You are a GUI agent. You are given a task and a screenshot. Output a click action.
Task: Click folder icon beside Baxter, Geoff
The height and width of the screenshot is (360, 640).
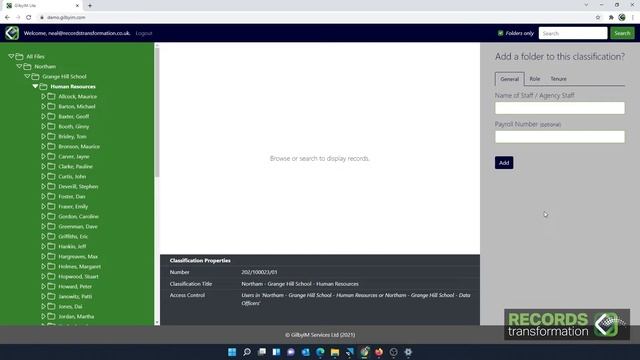51,116
